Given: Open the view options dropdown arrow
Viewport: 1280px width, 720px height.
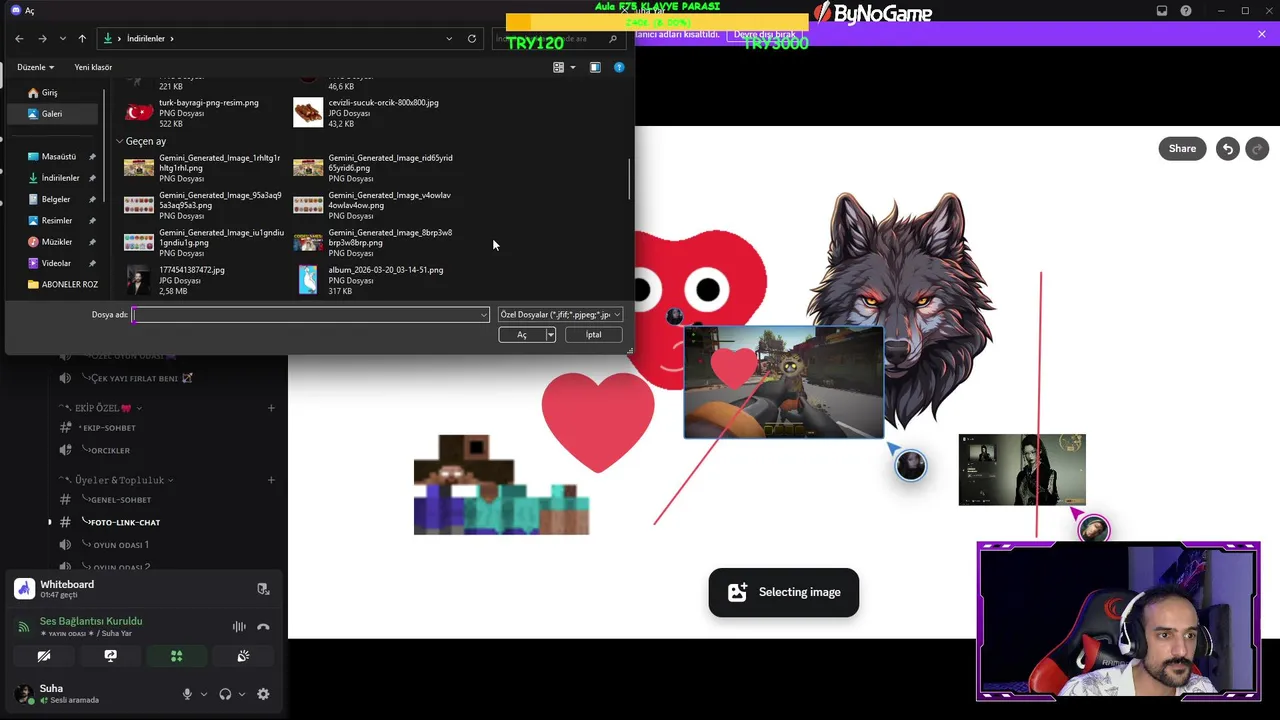Looking at the screenshot, I should pos(572,67).
